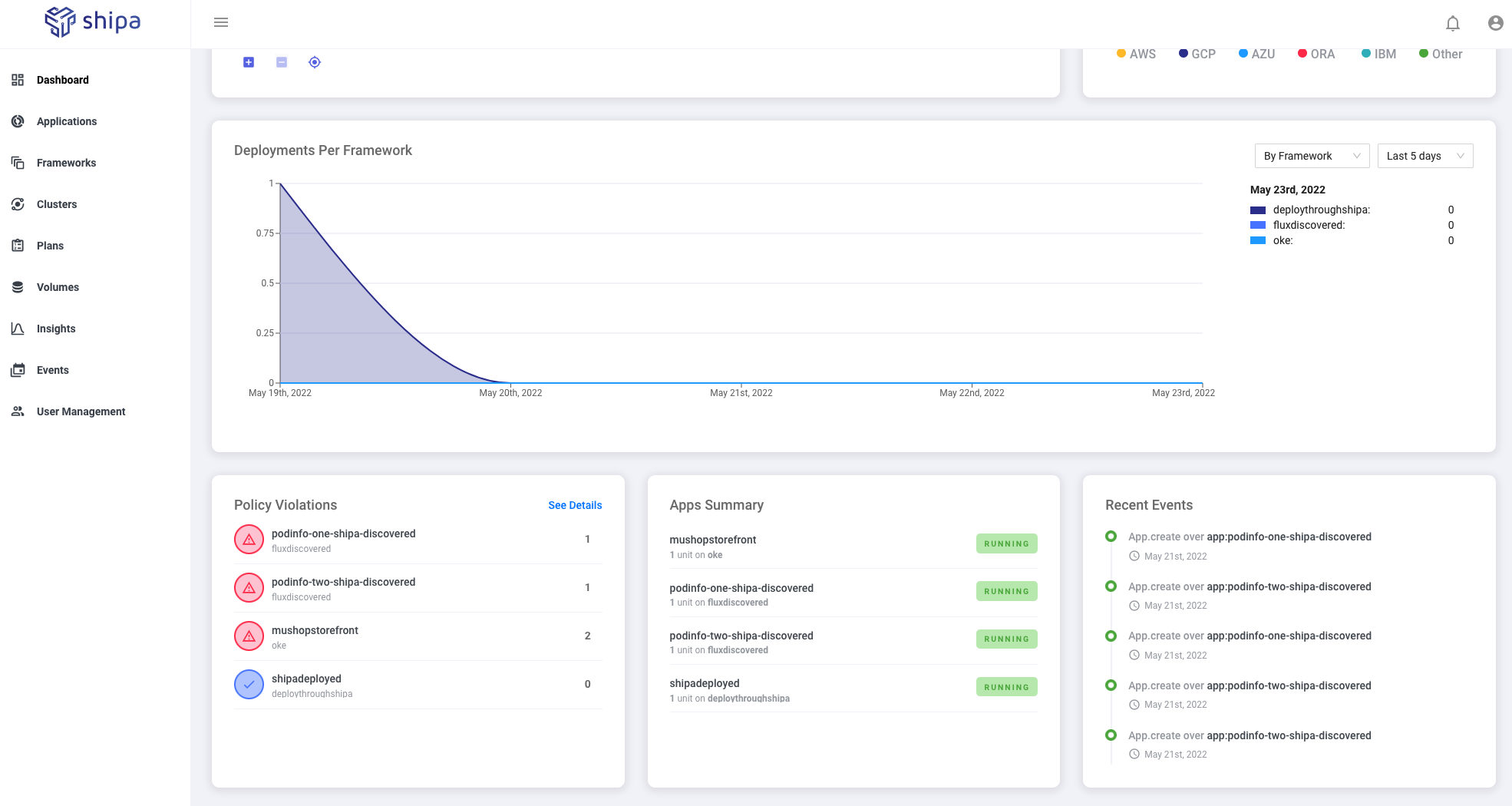Open user account menu

(x=1495, y=23)
